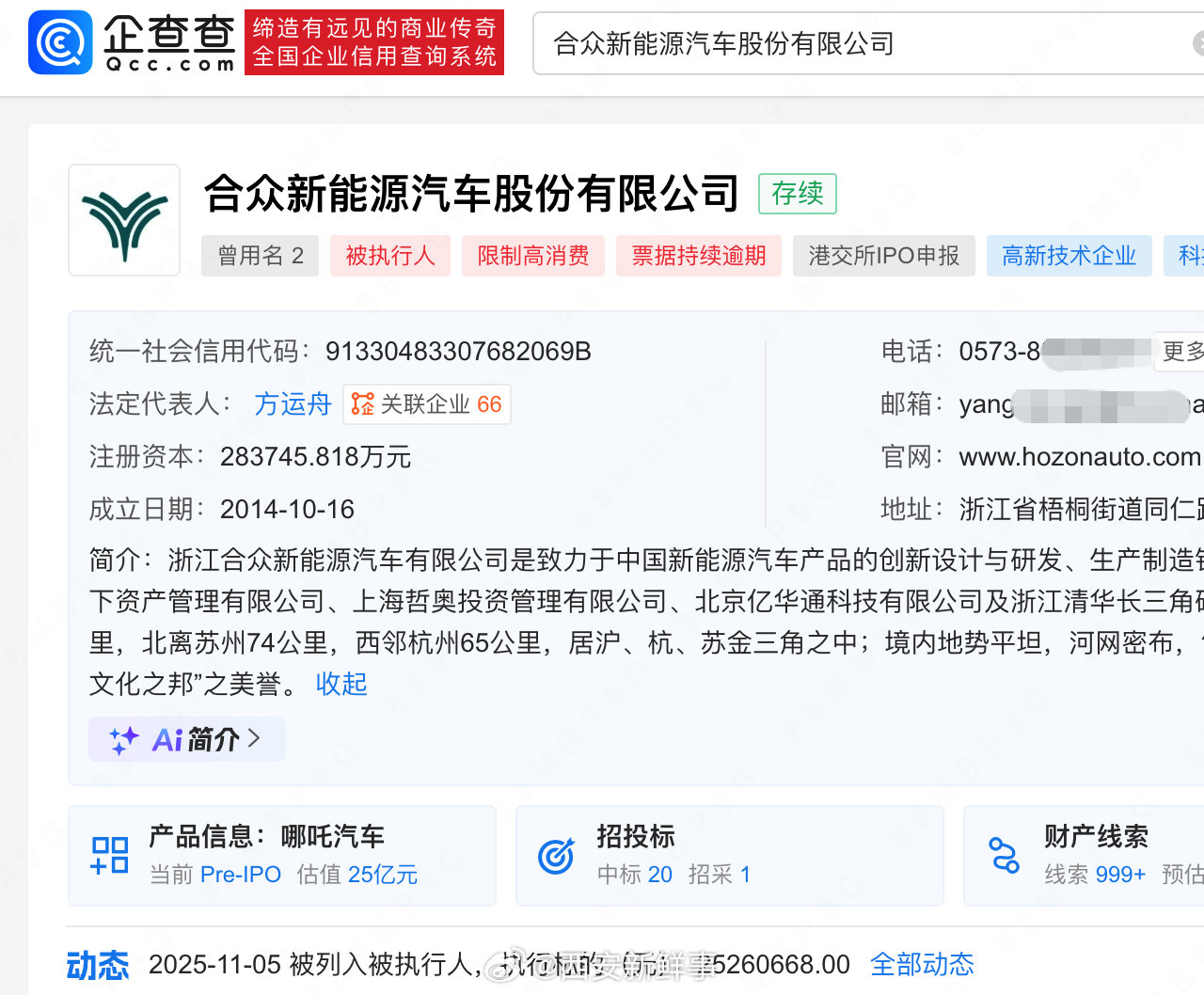The image size is (1204, 995).
Task: Click the address 浙江省梧桐街道 text
Action: [1081, 510]
